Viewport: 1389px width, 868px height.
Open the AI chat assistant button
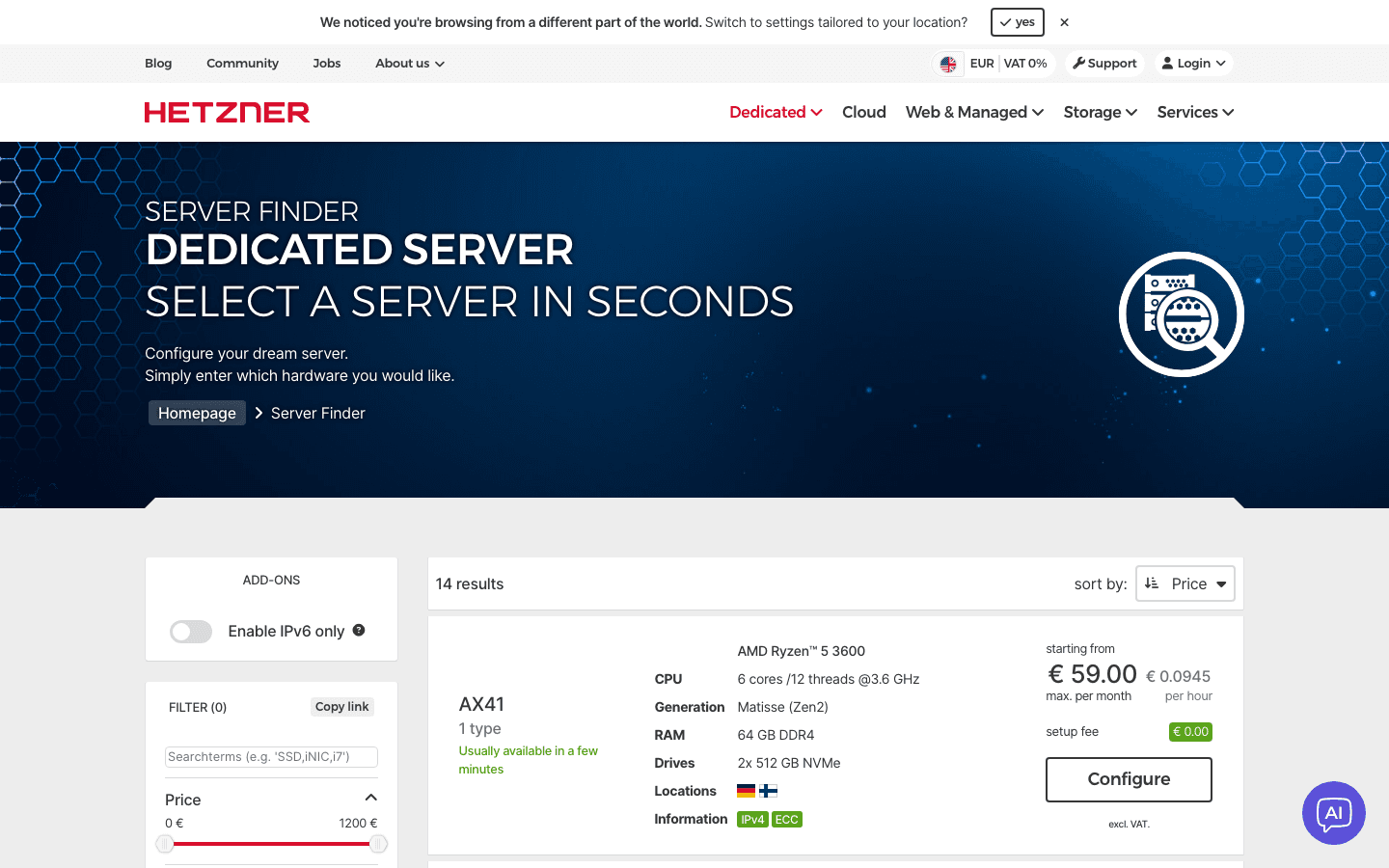pos(1333,813)
